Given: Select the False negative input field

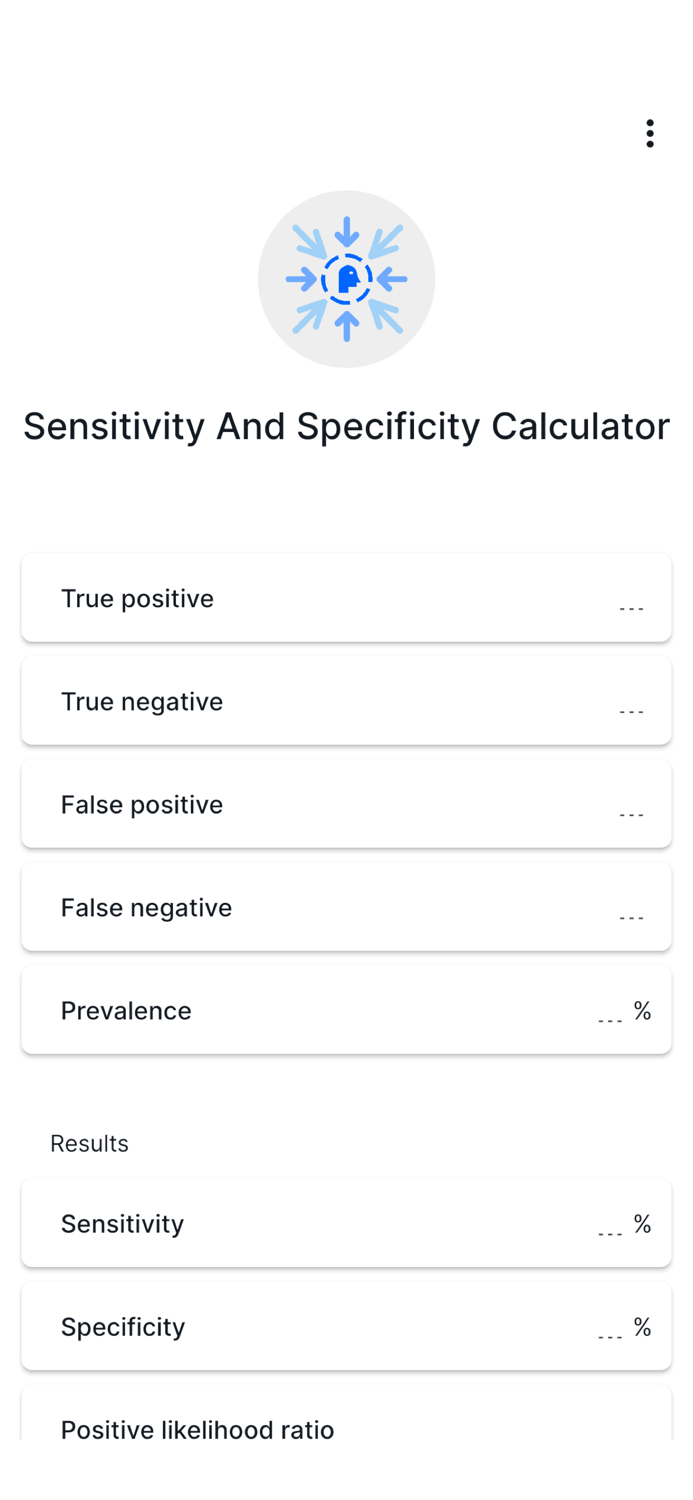Looking at the screenshot, I should [346, 906].
